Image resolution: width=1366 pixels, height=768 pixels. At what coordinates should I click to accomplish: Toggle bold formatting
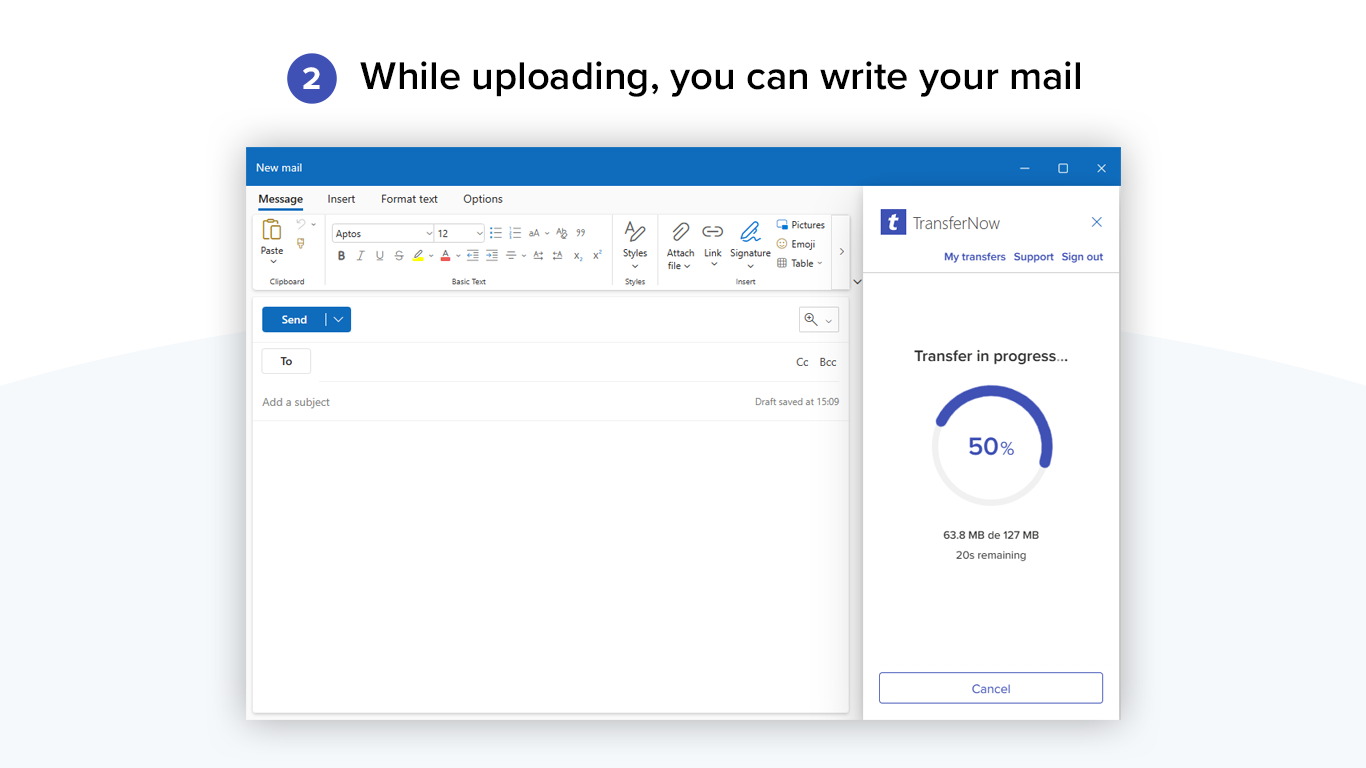341,256
